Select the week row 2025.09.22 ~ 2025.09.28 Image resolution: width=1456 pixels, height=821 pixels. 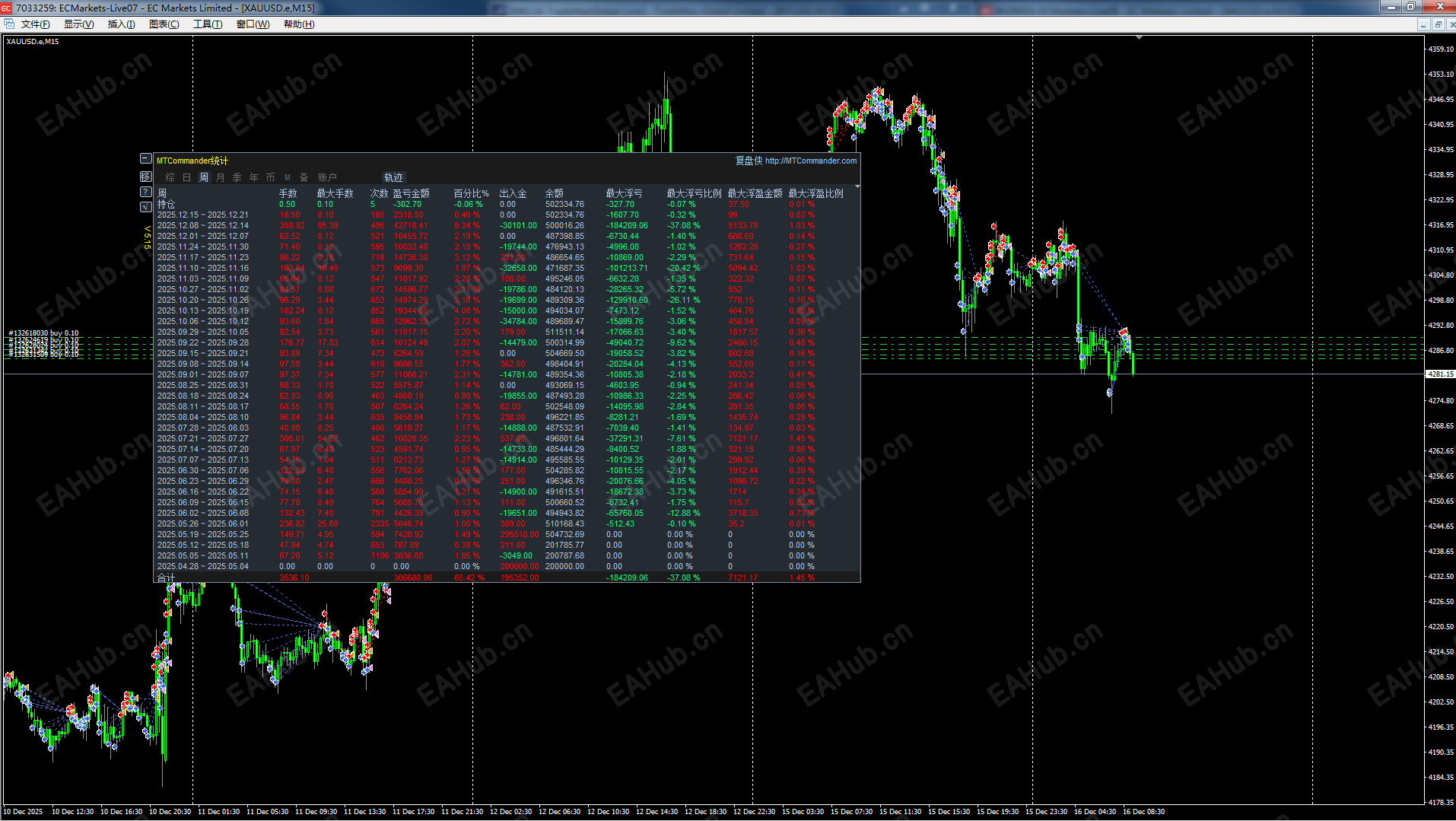507,342
